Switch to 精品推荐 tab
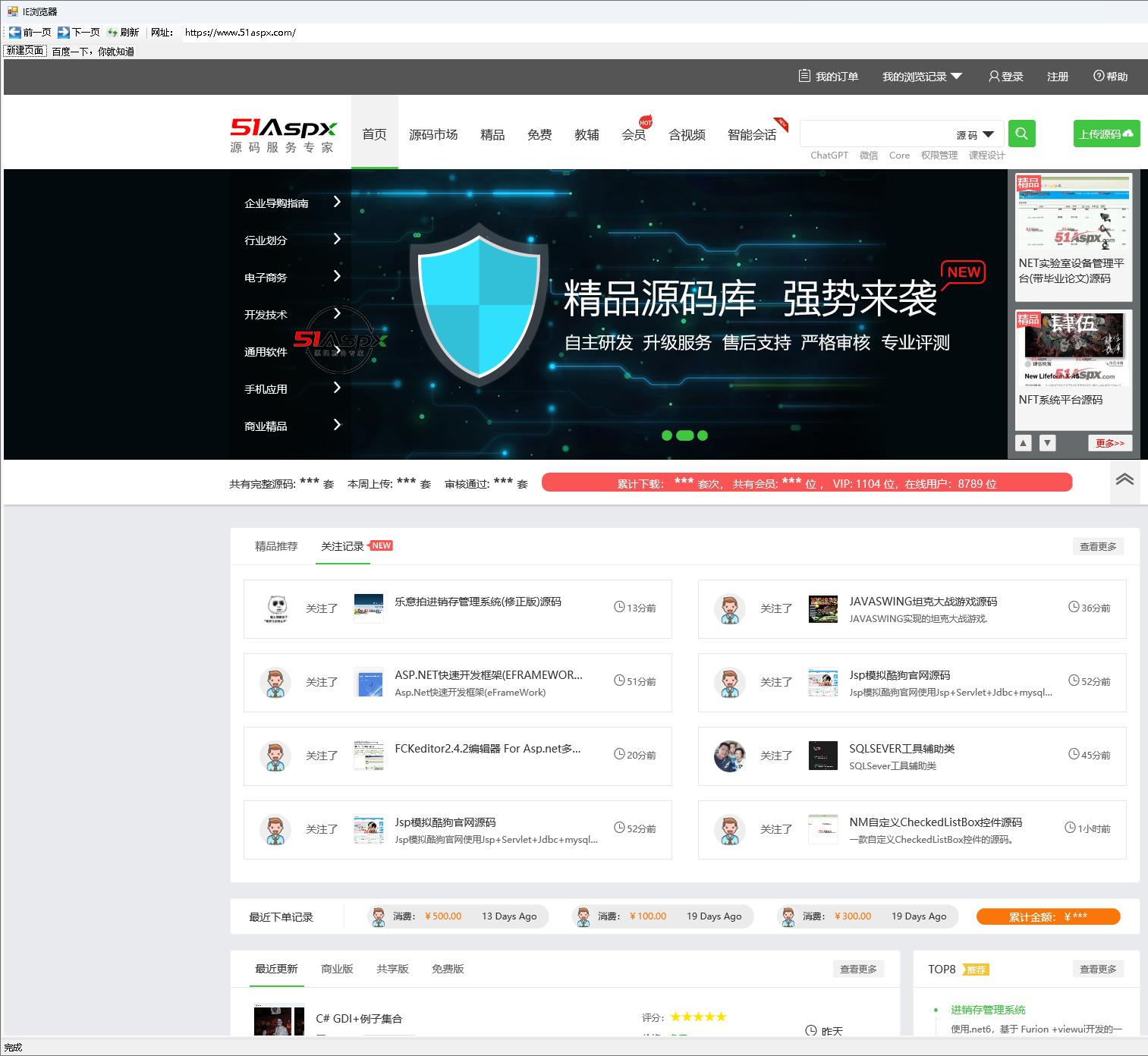Viewport: 1148px width, 1056px height. click(x=276, y=546)
